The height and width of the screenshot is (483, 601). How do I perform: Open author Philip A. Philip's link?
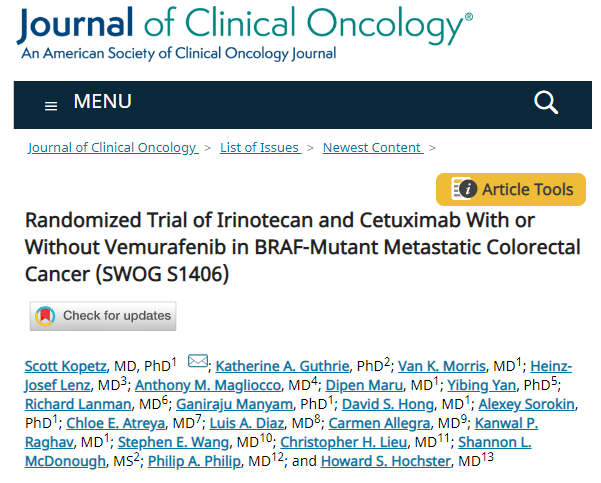point(194,461)
